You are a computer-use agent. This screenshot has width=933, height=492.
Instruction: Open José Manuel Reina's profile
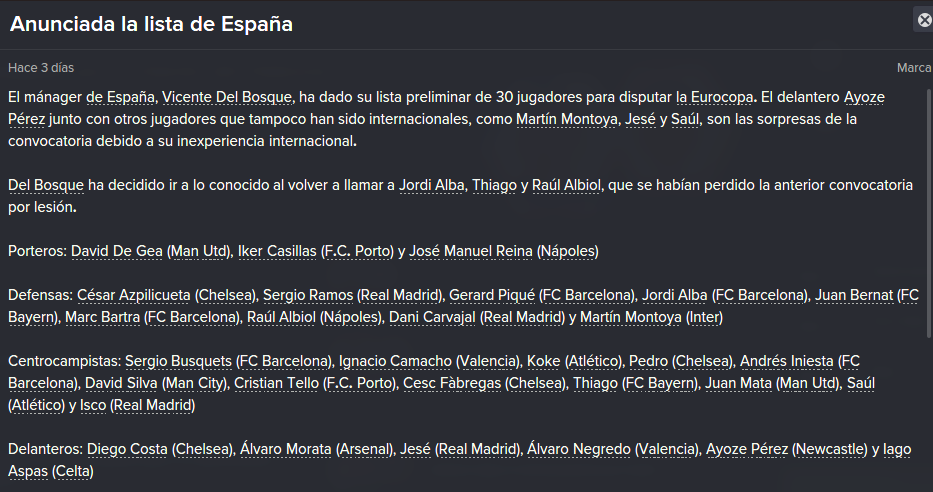[x=471, y=251]
